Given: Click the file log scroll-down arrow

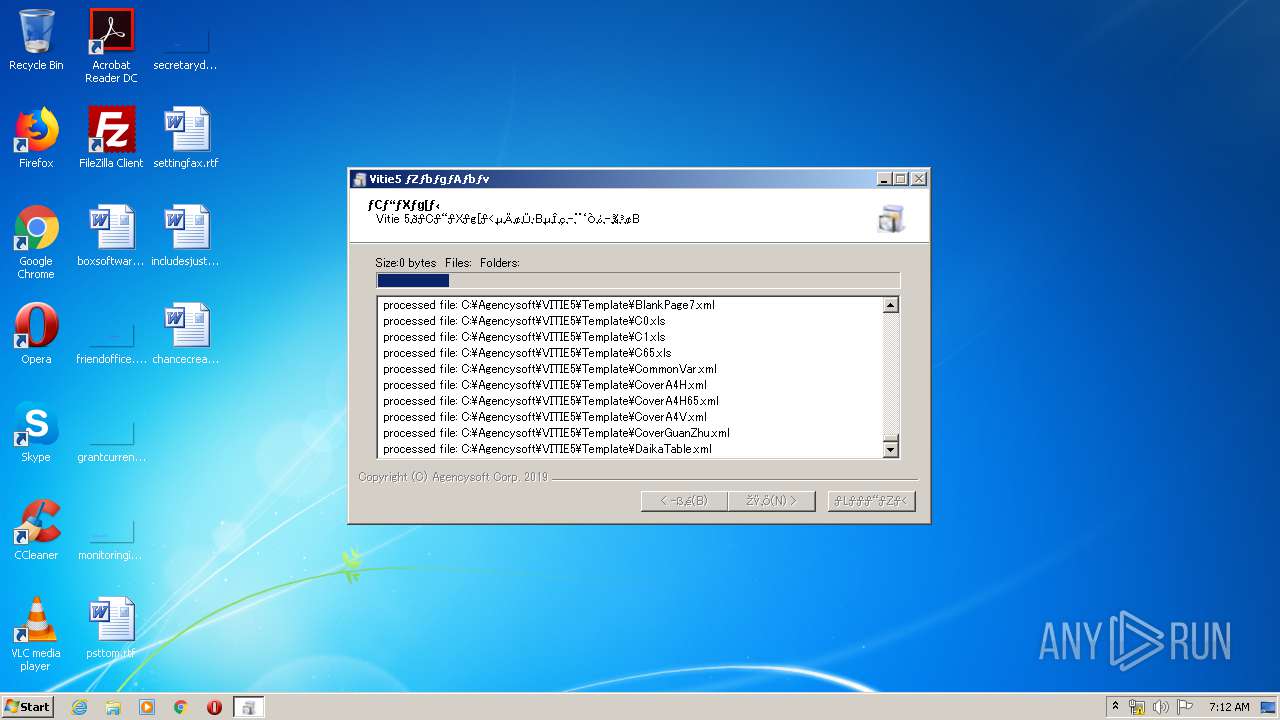Looking at the screenshot, I should coord(891,449).
